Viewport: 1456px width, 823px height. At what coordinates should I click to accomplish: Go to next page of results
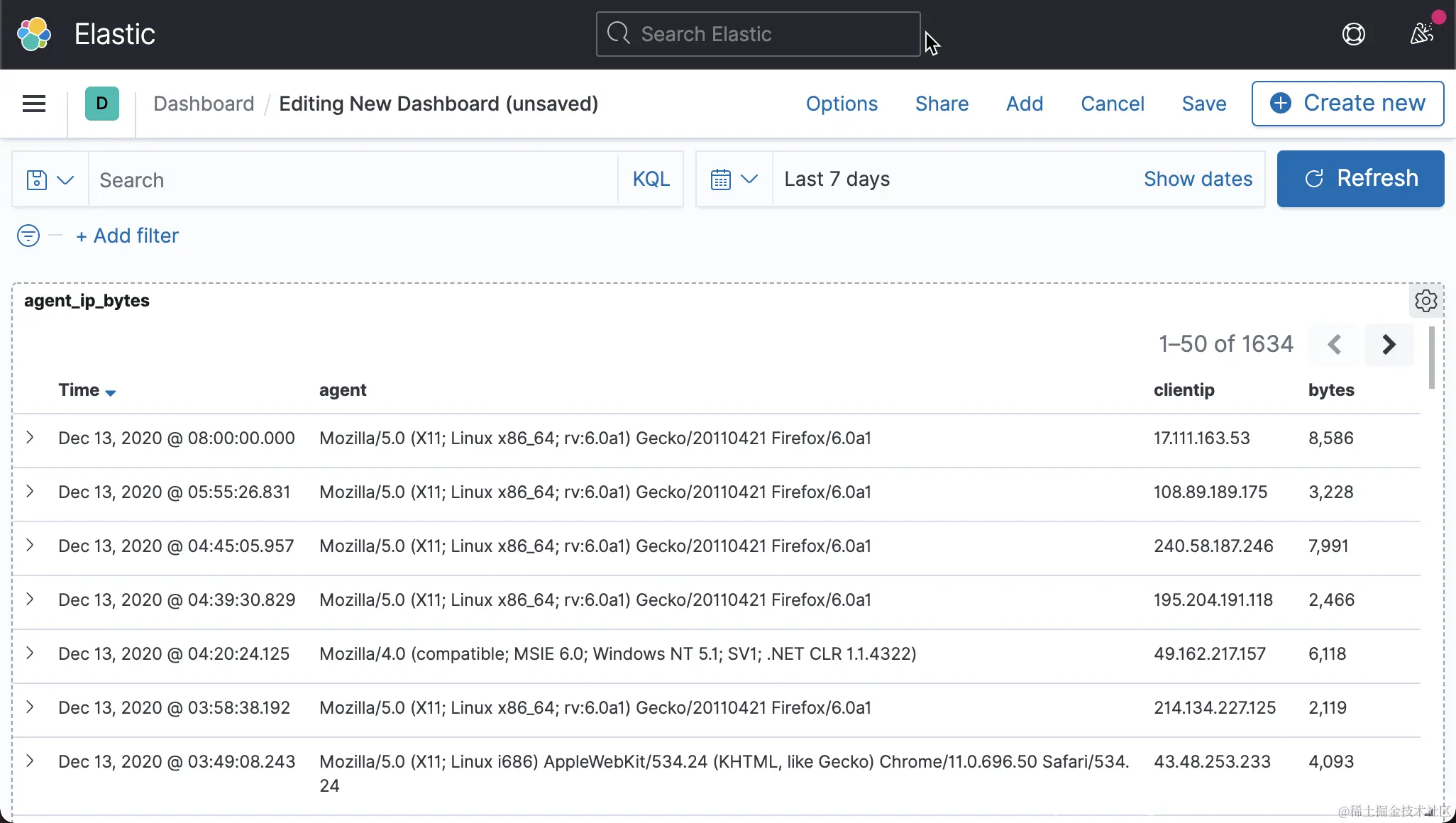(1389, 345)
